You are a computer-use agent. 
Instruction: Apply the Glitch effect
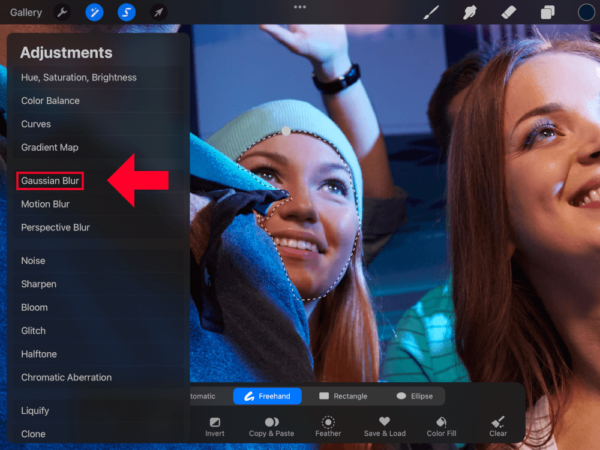(98, 331)
